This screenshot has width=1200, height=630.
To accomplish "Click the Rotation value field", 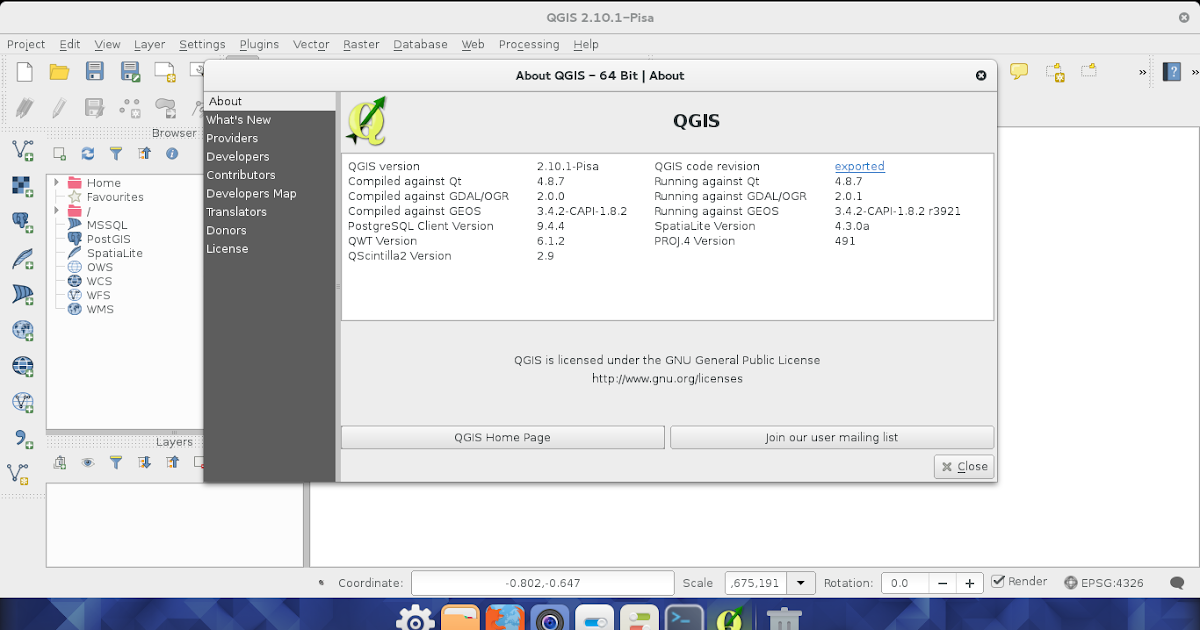I will tap(906, 583).
